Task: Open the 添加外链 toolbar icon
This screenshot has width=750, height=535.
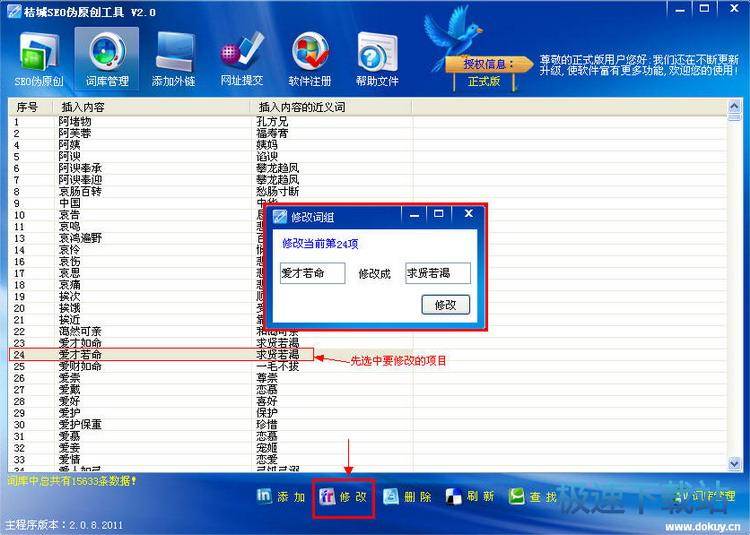Action: [174, 60]
